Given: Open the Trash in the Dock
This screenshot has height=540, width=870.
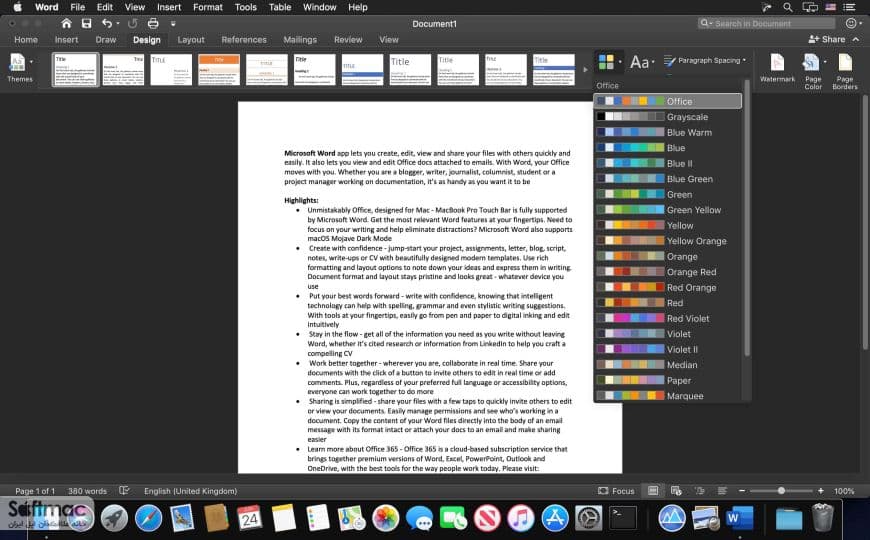Looking at the screenshot, I should point(822,518).
